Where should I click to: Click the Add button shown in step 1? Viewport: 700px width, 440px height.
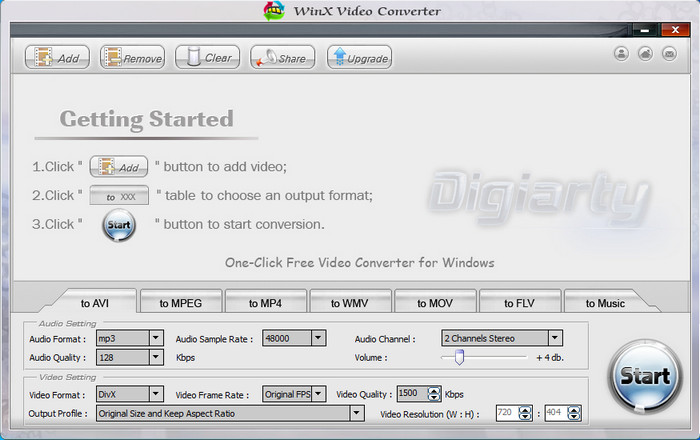[x=119, y=167]
